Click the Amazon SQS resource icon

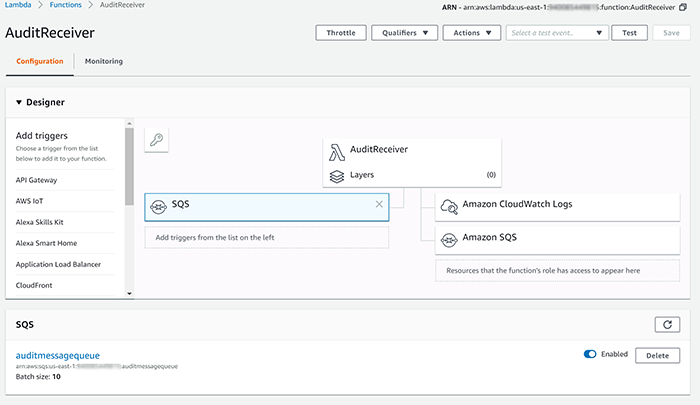tap(446, 238)
